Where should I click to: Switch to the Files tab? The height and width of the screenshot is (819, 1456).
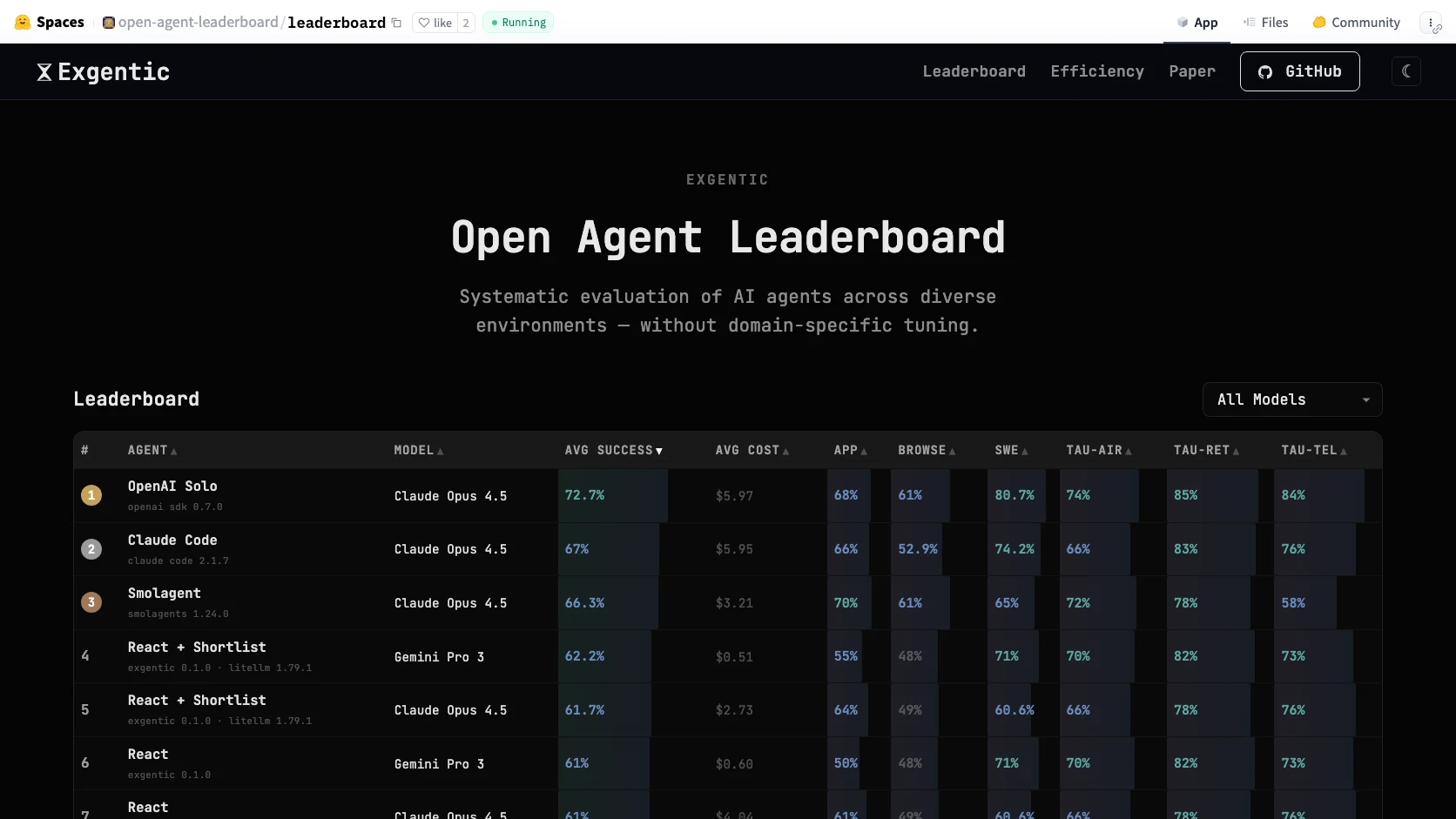coord(1266,23)
